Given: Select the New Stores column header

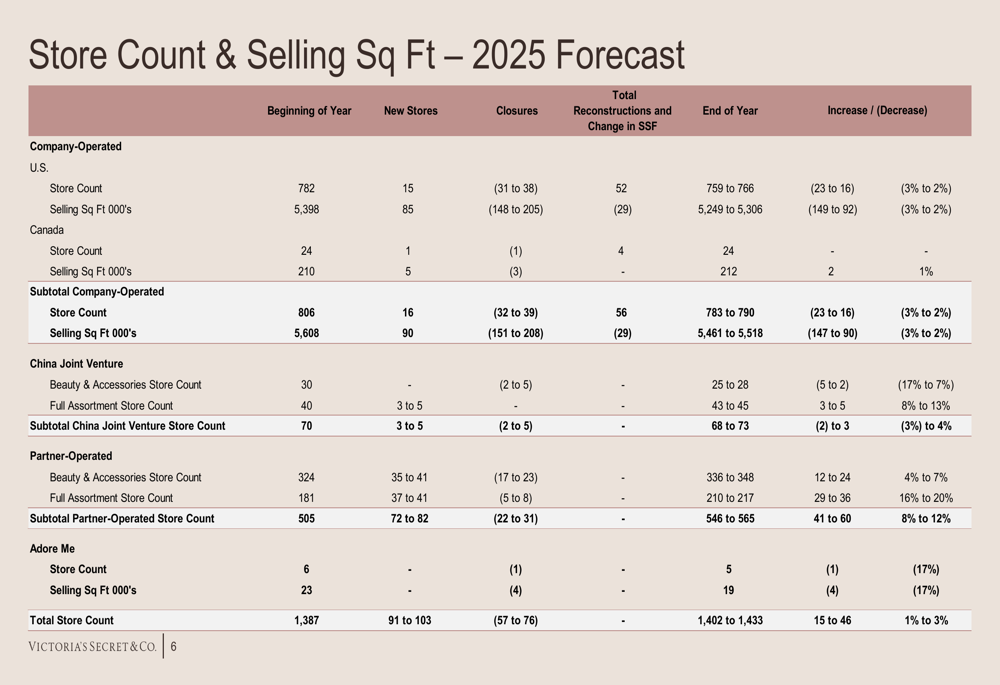Looking at the screenshot, I should pyautogui.click(x=411, y=111).
